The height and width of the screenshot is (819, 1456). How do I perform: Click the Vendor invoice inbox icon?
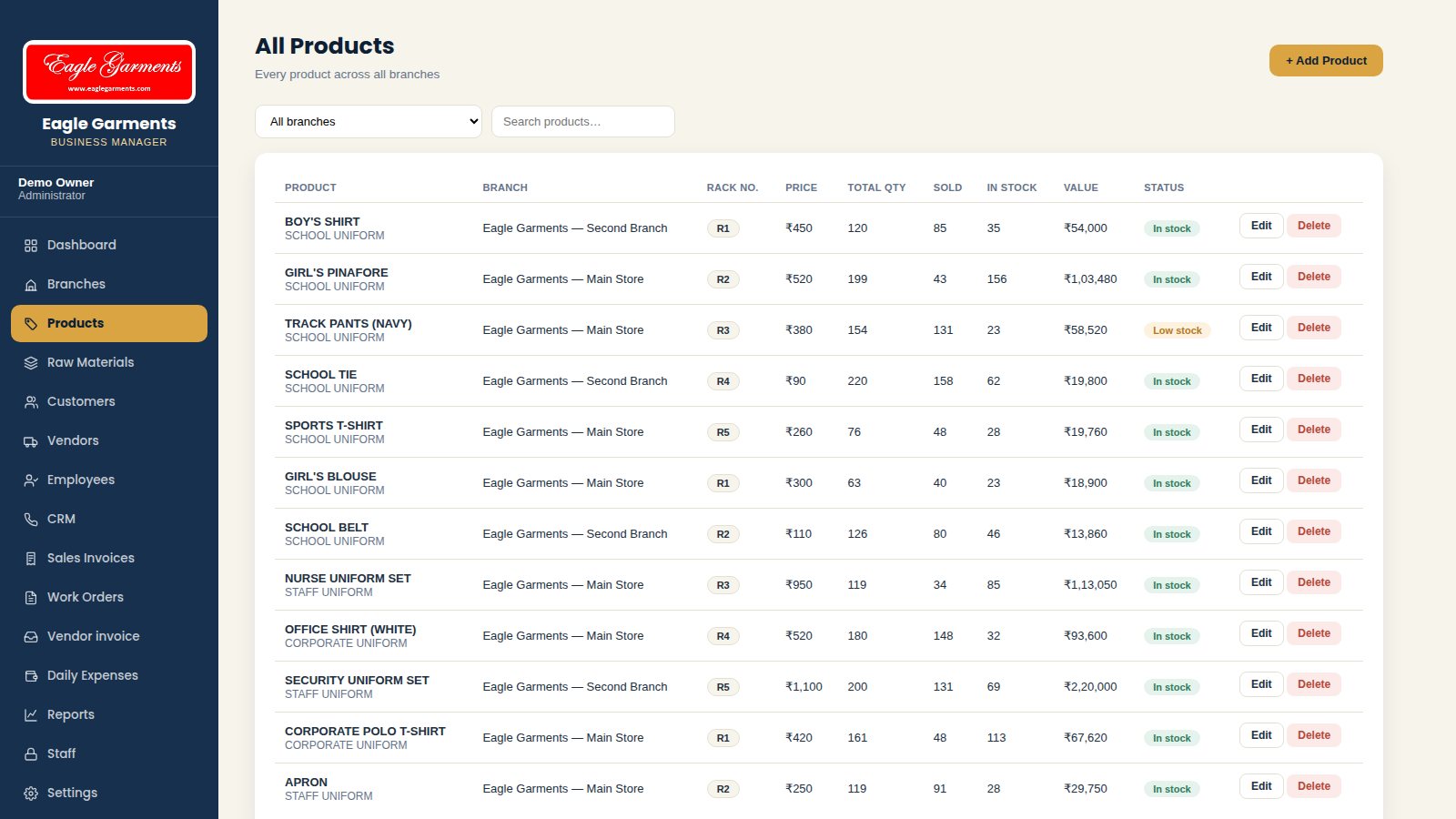pos(31,637)
